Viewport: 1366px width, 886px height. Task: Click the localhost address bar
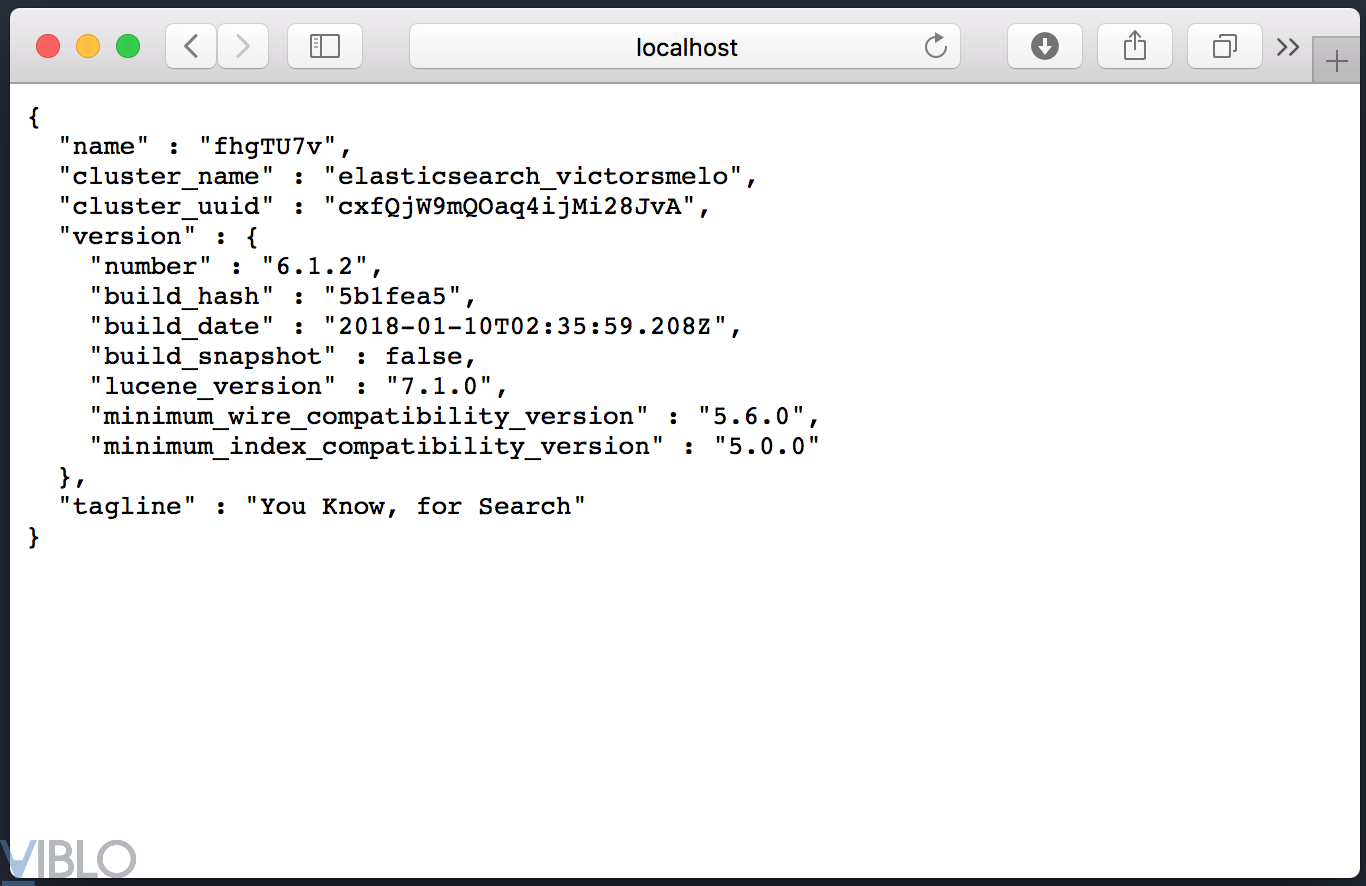coord(686,47)
